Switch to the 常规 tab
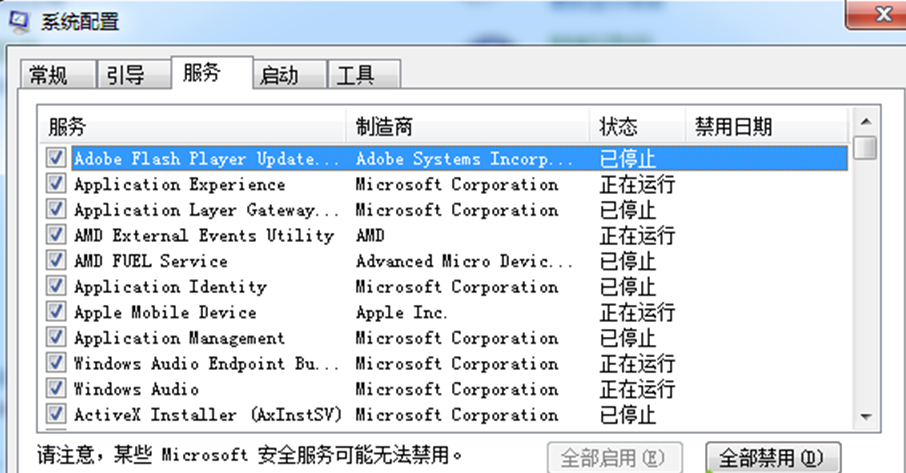 point(53,75)
